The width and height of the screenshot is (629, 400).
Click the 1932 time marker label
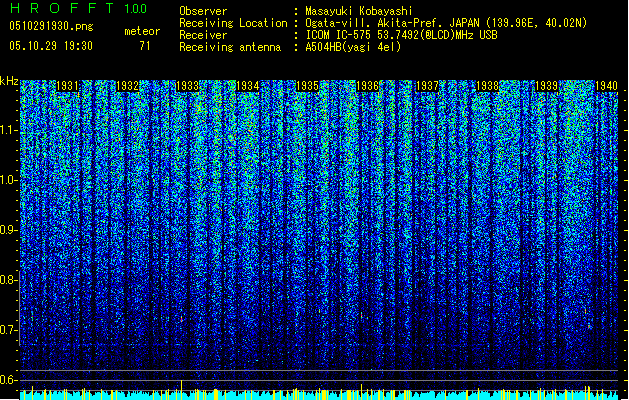127,86
